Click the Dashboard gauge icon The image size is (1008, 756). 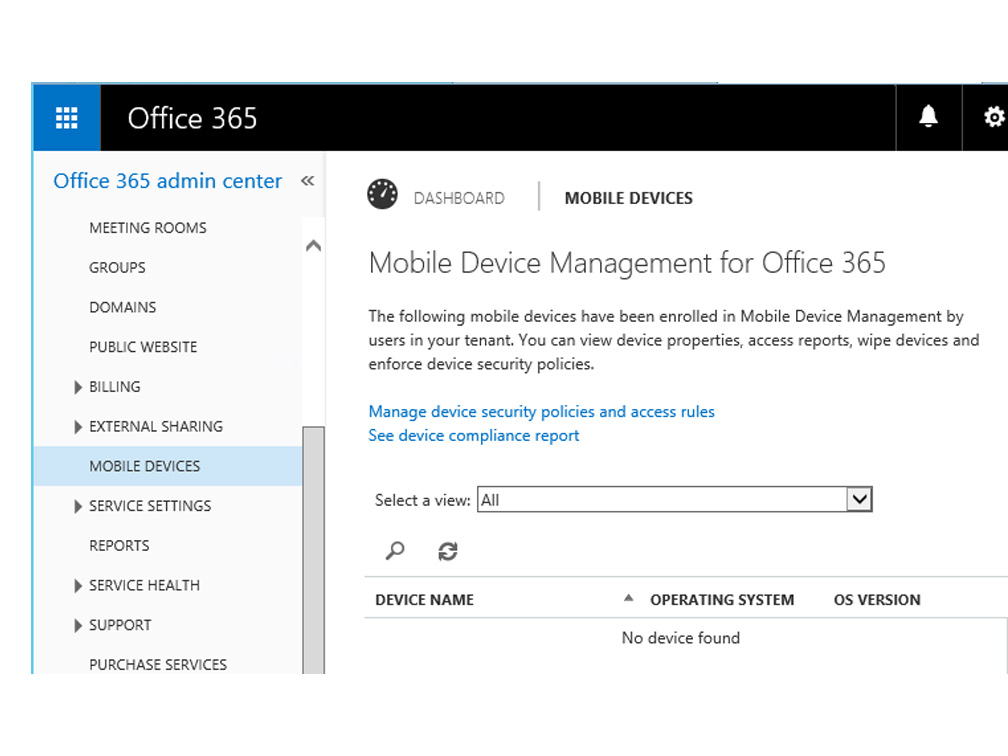[x=382, y=195]
